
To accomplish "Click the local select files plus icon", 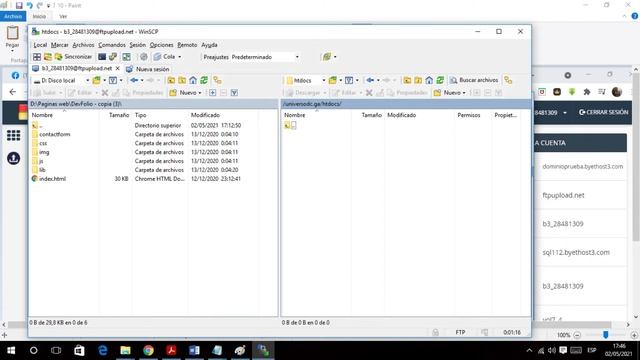I will tap(213, 93).
